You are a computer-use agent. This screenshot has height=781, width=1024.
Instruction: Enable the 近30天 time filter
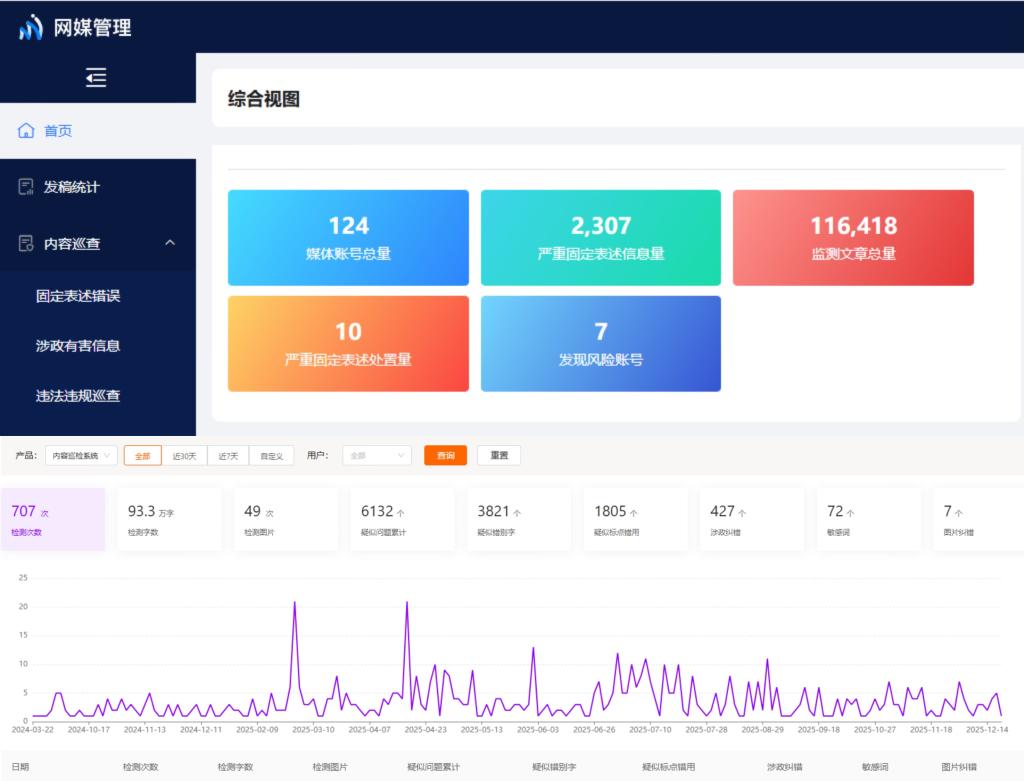[183, 455]
